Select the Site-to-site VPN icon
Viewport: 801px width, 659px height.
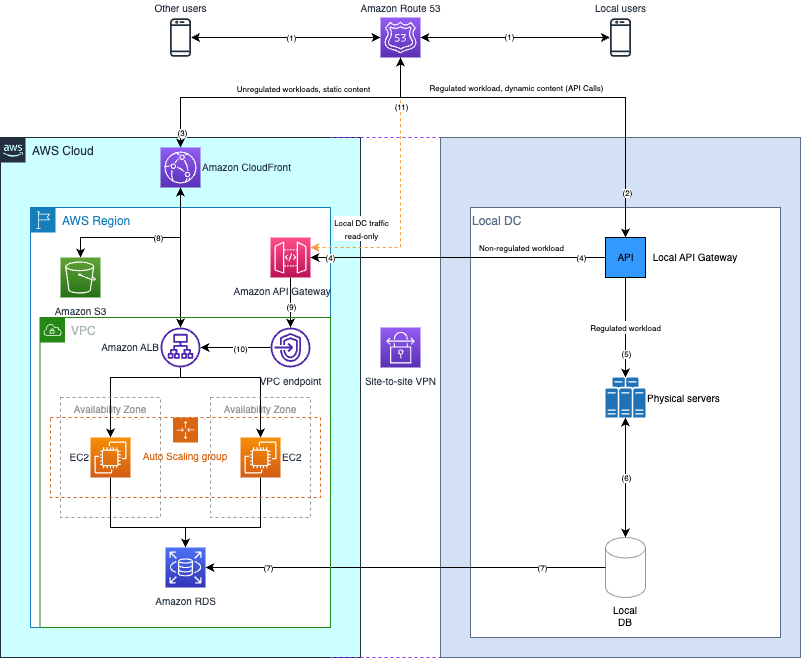click(x=400, y=347)
